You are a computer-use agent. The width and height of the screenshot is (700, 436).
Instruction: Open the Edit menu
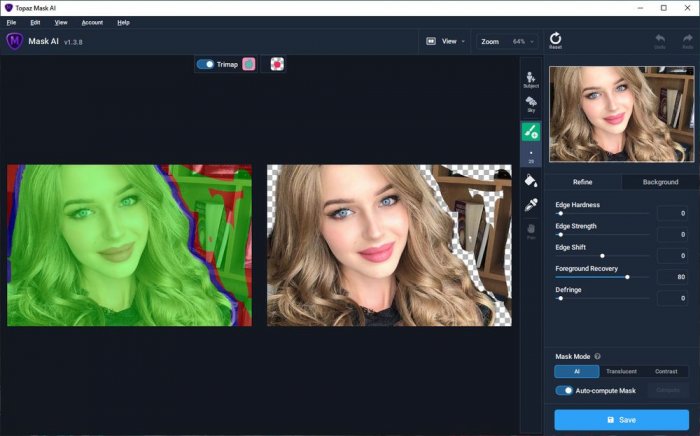(x=37, y=21)
